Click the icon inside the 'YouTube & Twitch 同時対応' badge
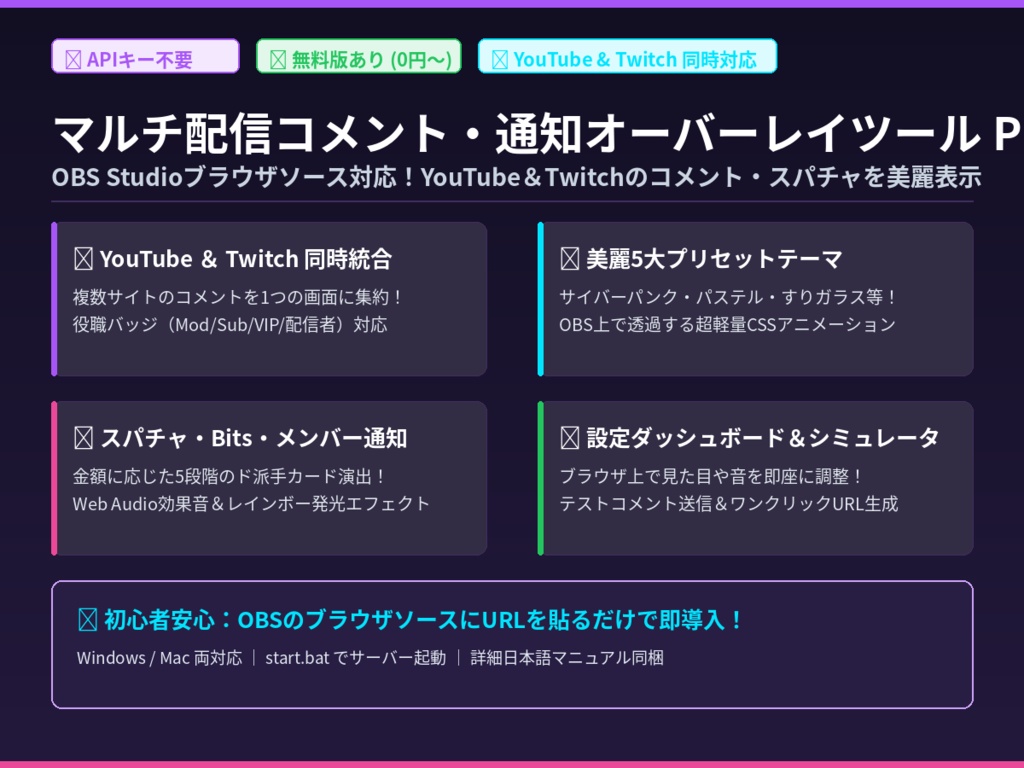 (500, 60)
